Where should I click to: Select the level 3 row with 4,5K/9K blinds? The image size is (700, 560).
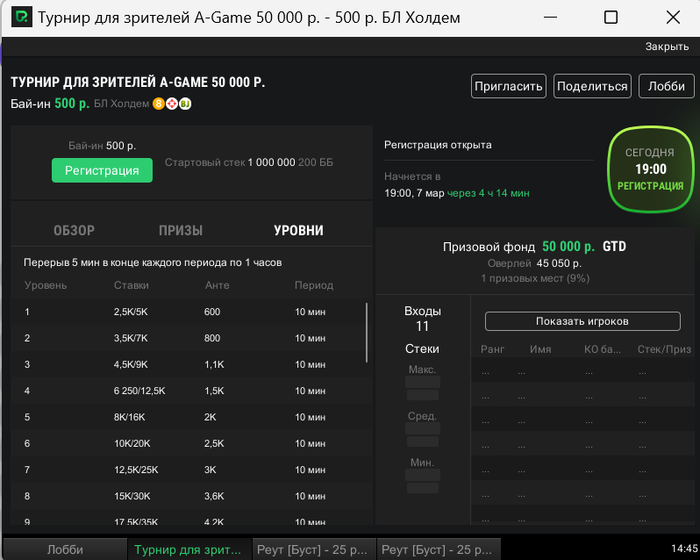coord(191,364)
